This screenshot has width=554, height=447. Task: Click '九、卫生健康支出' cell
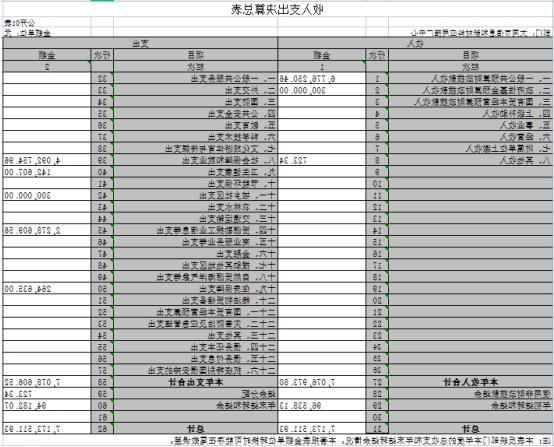(196, 172)
